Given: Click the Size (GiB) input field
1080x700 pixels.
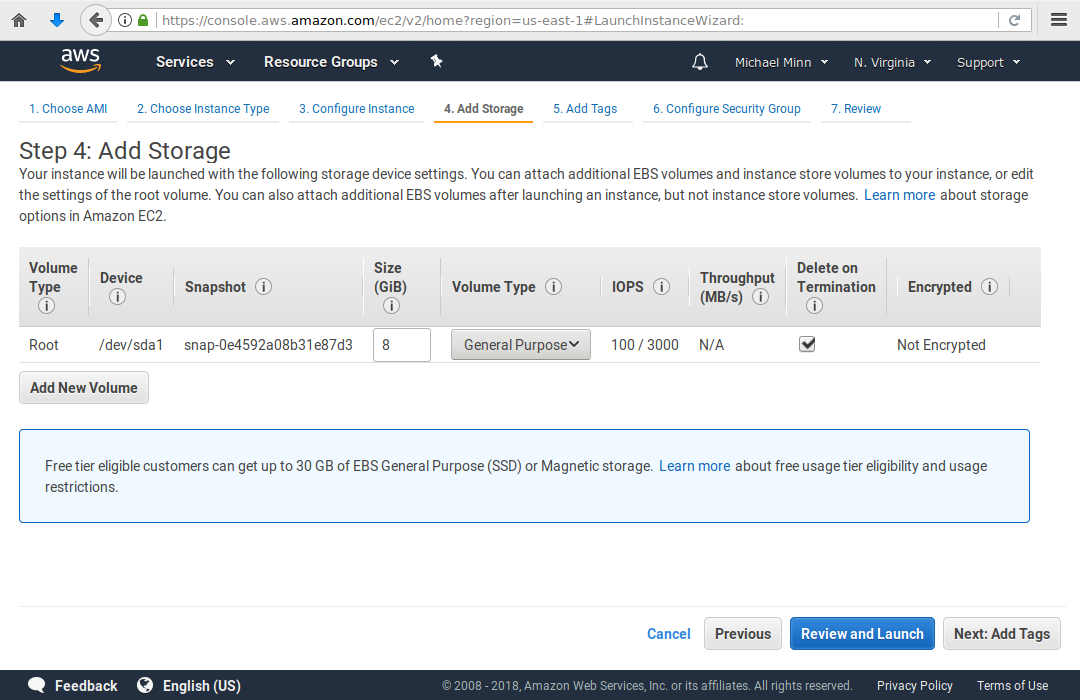Looking at the screenshot, I should (402, 345).
